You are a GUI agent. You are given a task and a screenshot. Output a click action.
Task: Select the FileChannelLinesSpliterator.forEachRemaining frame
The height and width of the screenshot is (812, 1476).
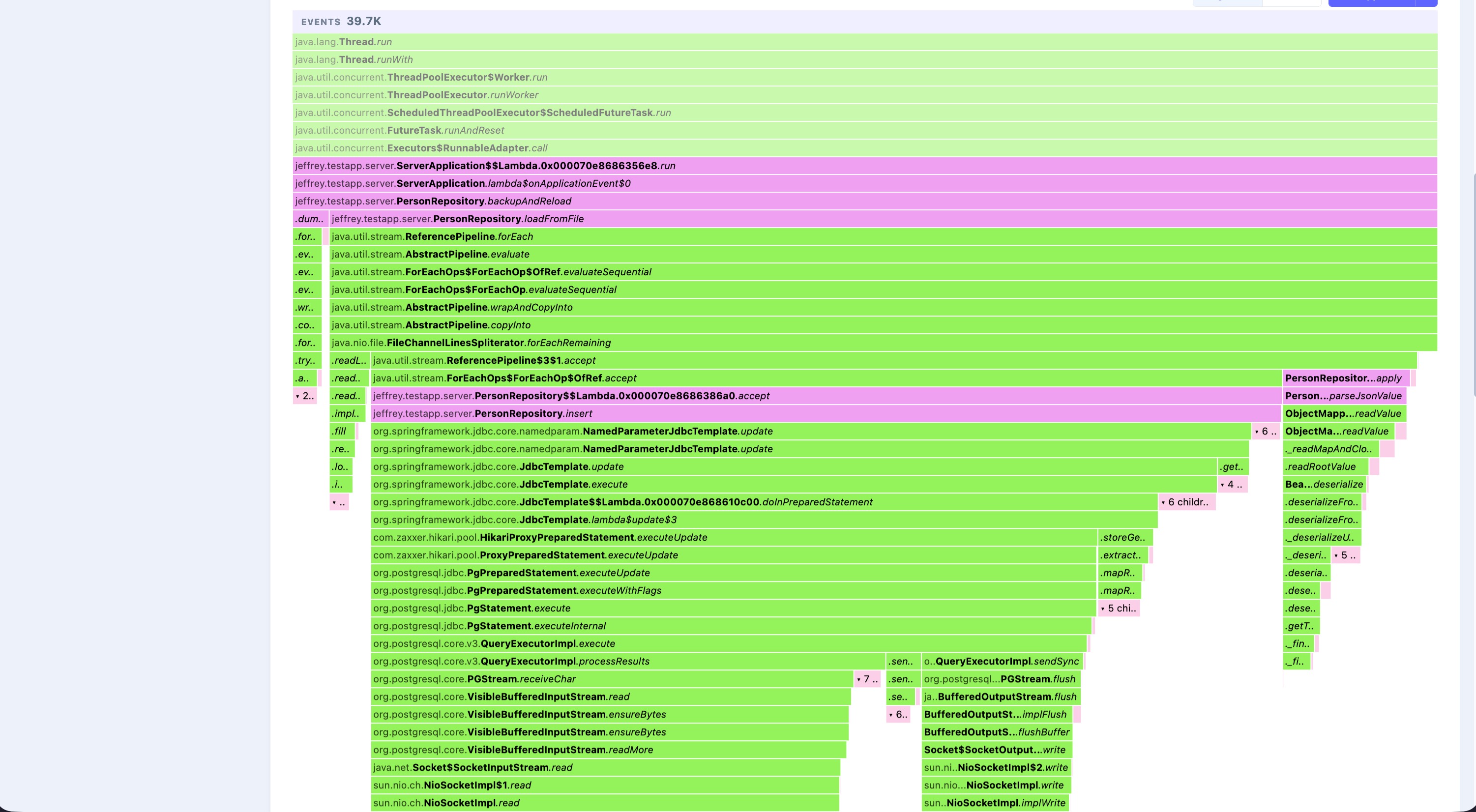(x=883, y=343)
